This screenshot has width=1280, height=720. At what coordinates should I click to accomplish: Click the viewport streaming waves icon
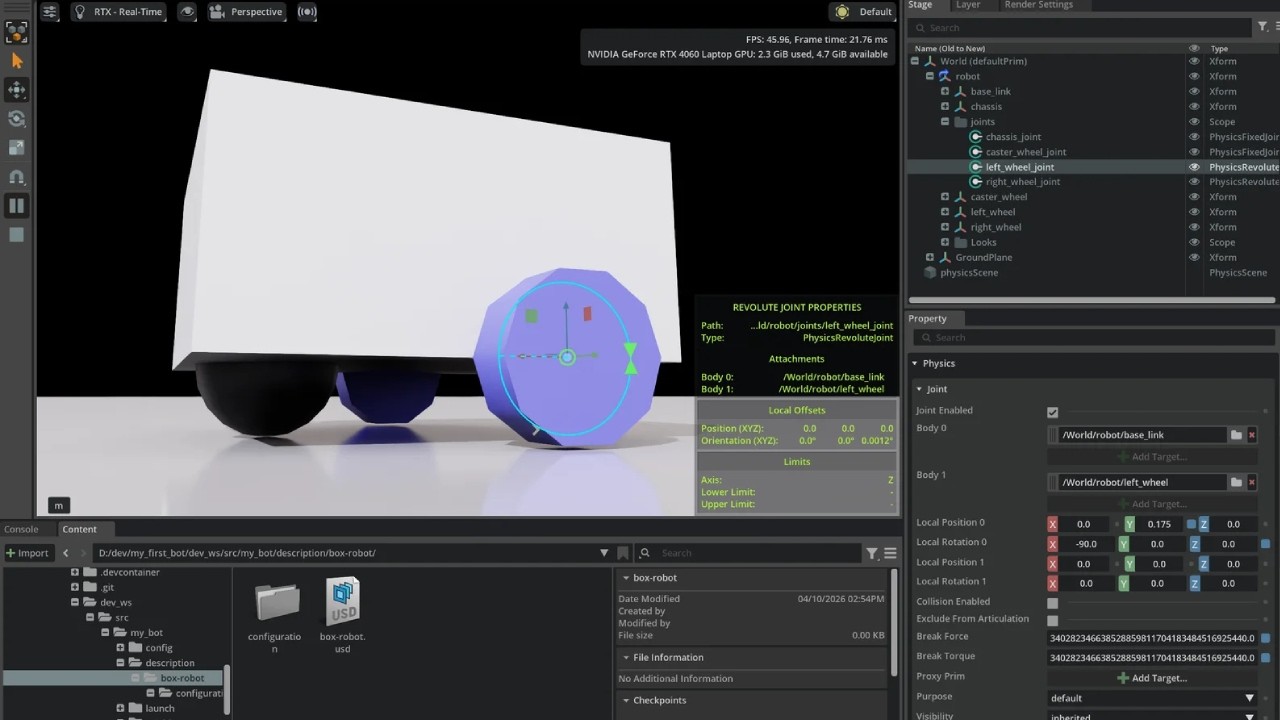point(307,12)
